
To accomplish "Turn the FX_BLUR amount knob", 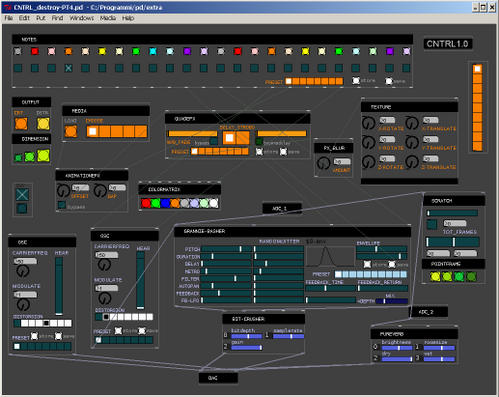I will point(323,163).
